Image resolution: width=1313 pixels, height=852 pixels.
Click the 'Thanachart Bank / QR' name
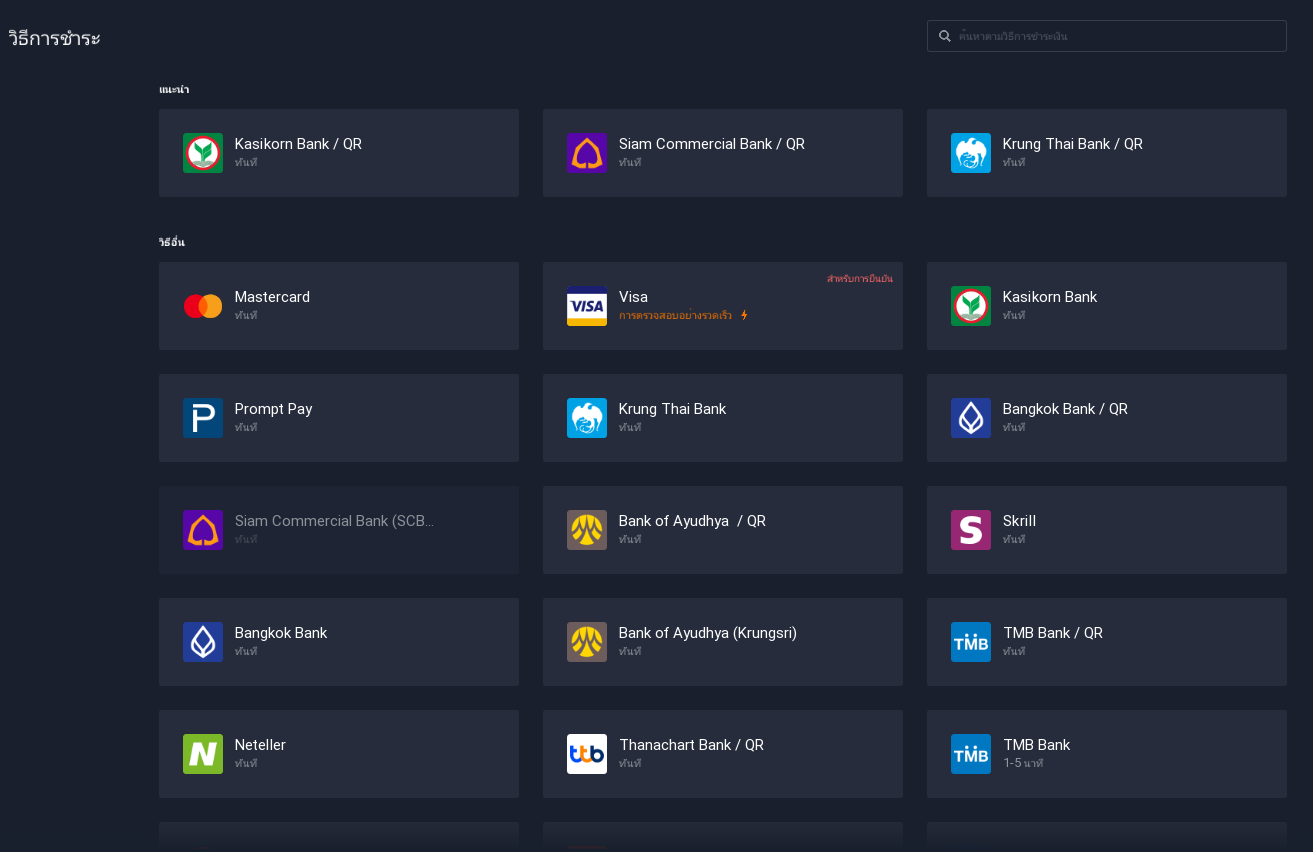(x=691, y=745)
